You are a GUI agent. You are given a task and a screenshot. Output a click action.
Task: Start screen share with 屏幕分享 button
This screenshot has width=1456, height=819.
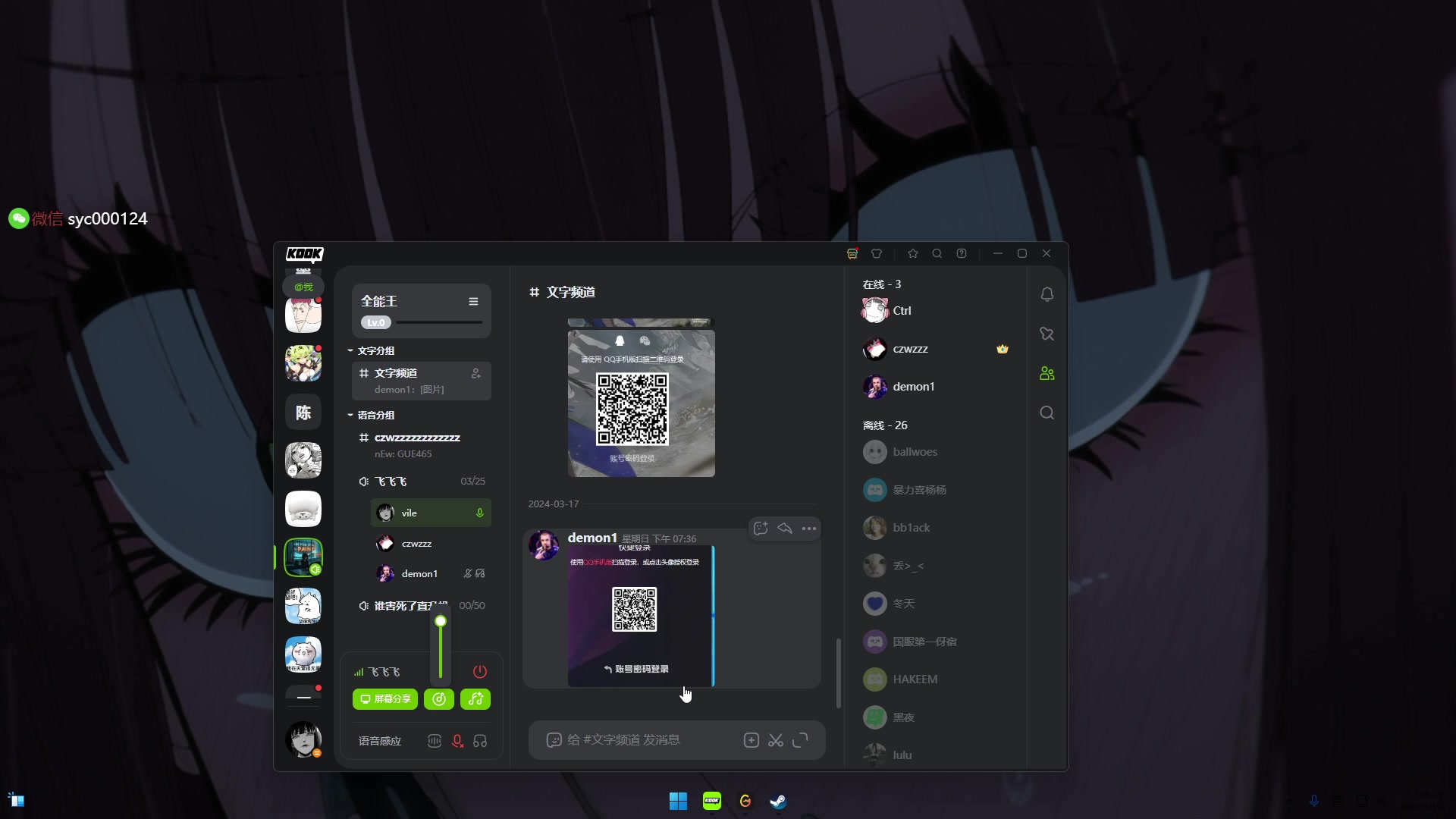pyautogui.click(x=385, y=699)
